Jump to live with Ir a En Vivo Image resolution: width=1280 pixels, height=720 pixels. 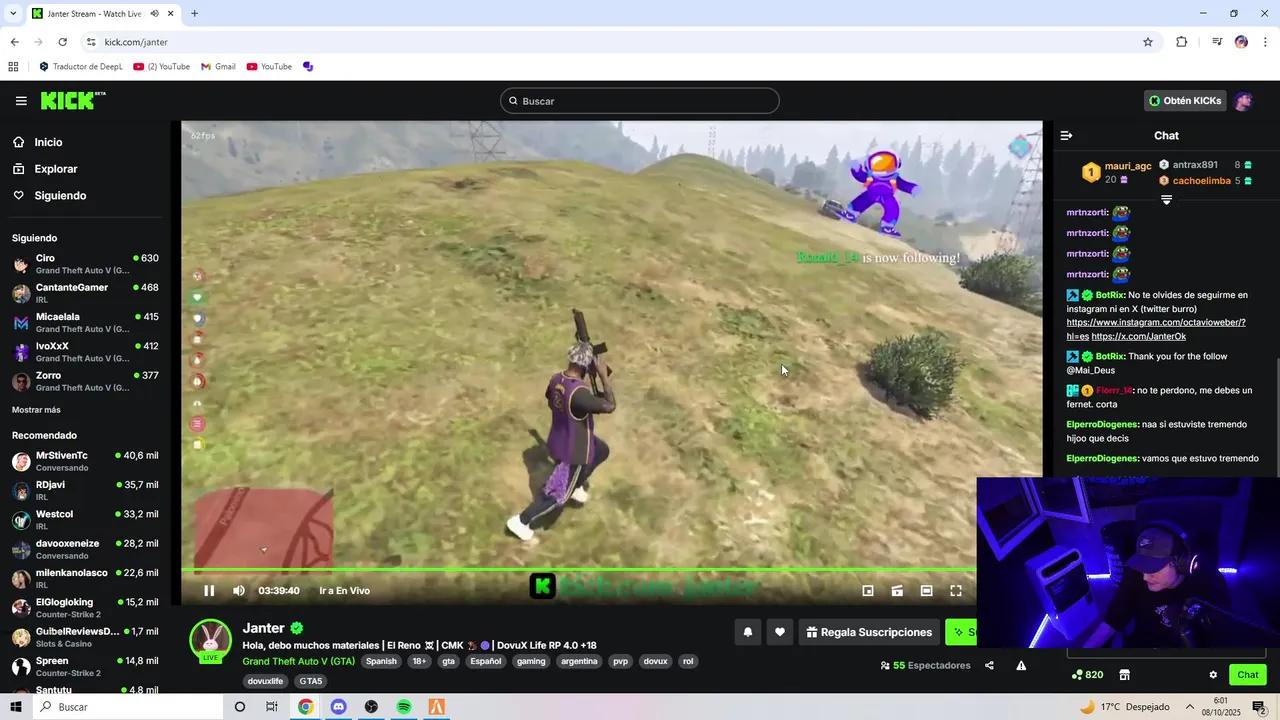(344, 591)
